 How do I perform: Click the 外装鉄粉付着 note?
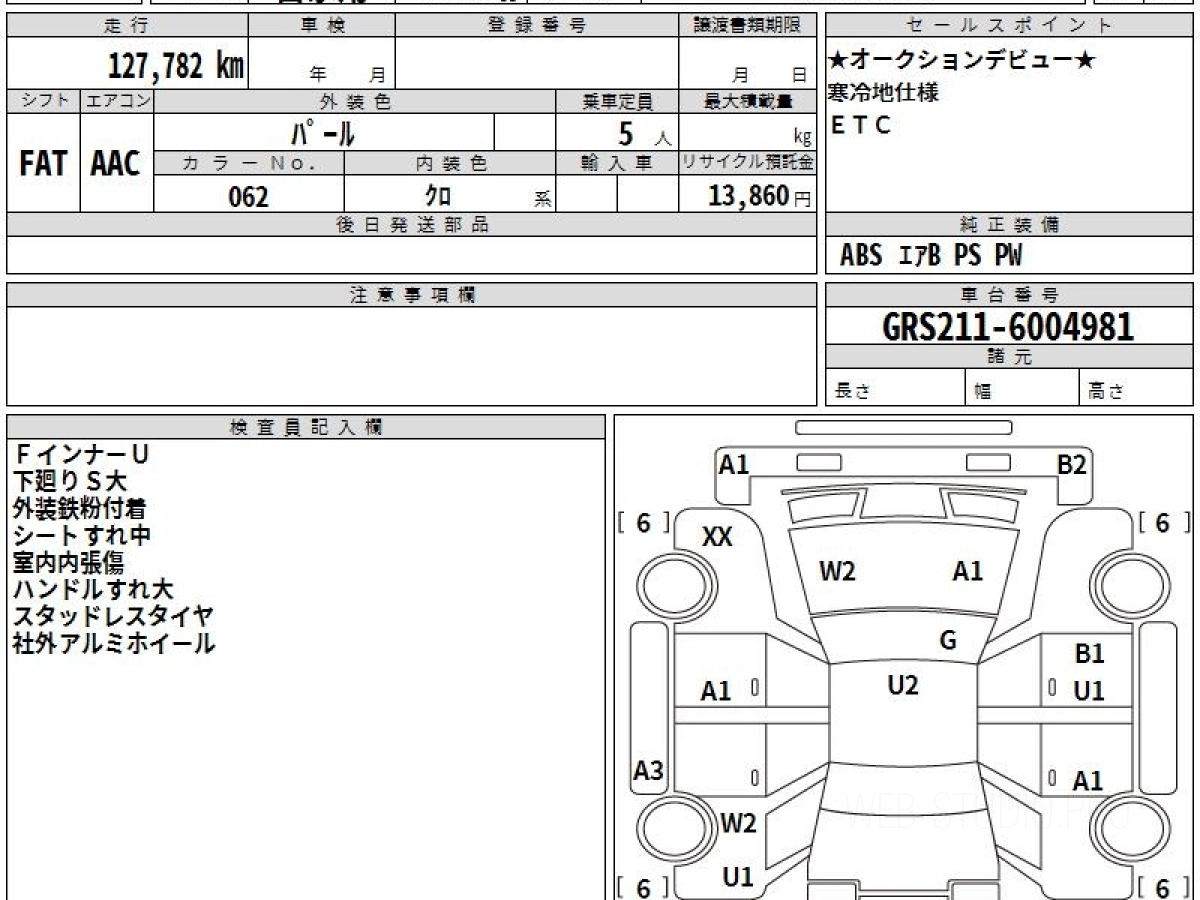pyautogui.click(x=80, y=508)
